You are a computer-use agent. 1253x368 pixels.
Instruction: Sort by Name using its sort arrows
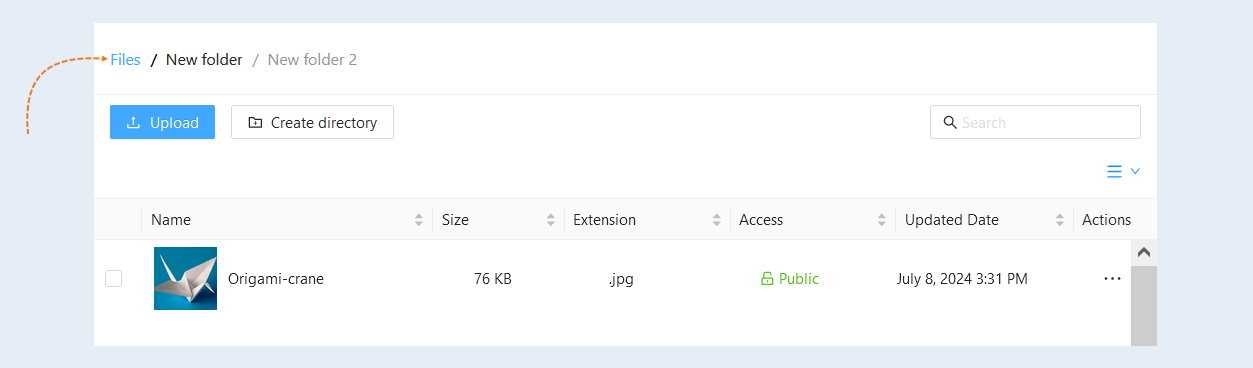point(419,220)
